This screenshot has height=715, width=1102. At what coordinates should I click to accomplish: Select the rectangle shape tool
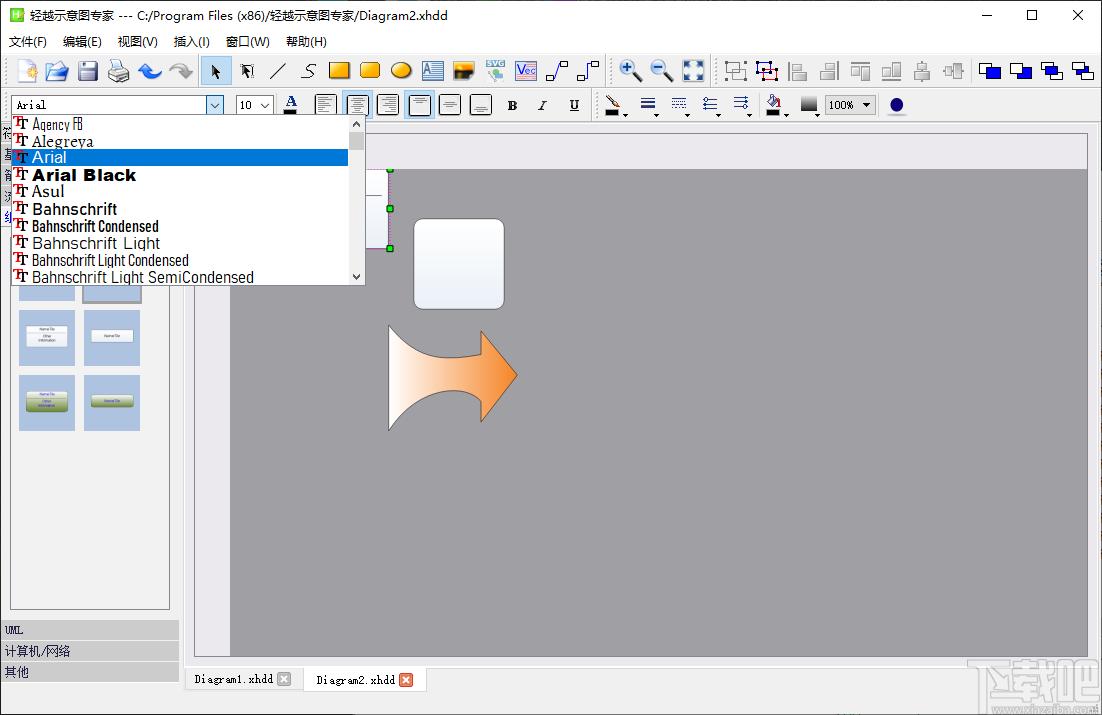339,70
